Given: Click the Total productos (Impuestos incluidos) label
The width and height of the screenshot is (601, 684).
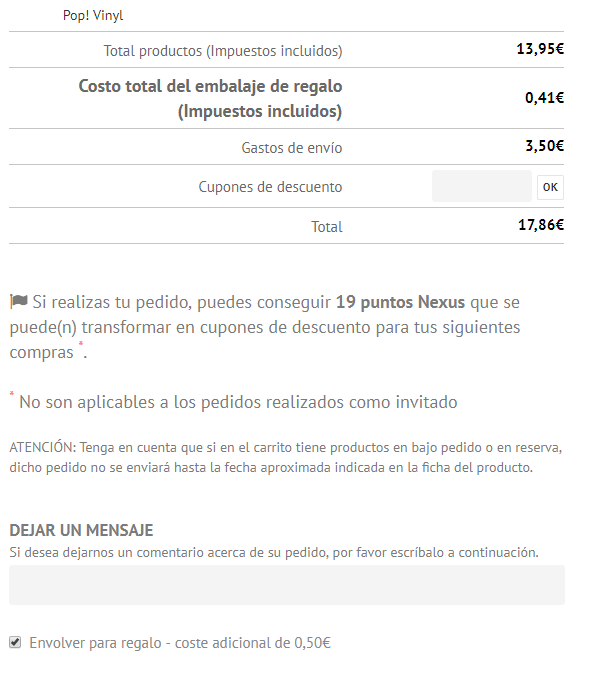Looking at the screenshot, I should 223,51.
